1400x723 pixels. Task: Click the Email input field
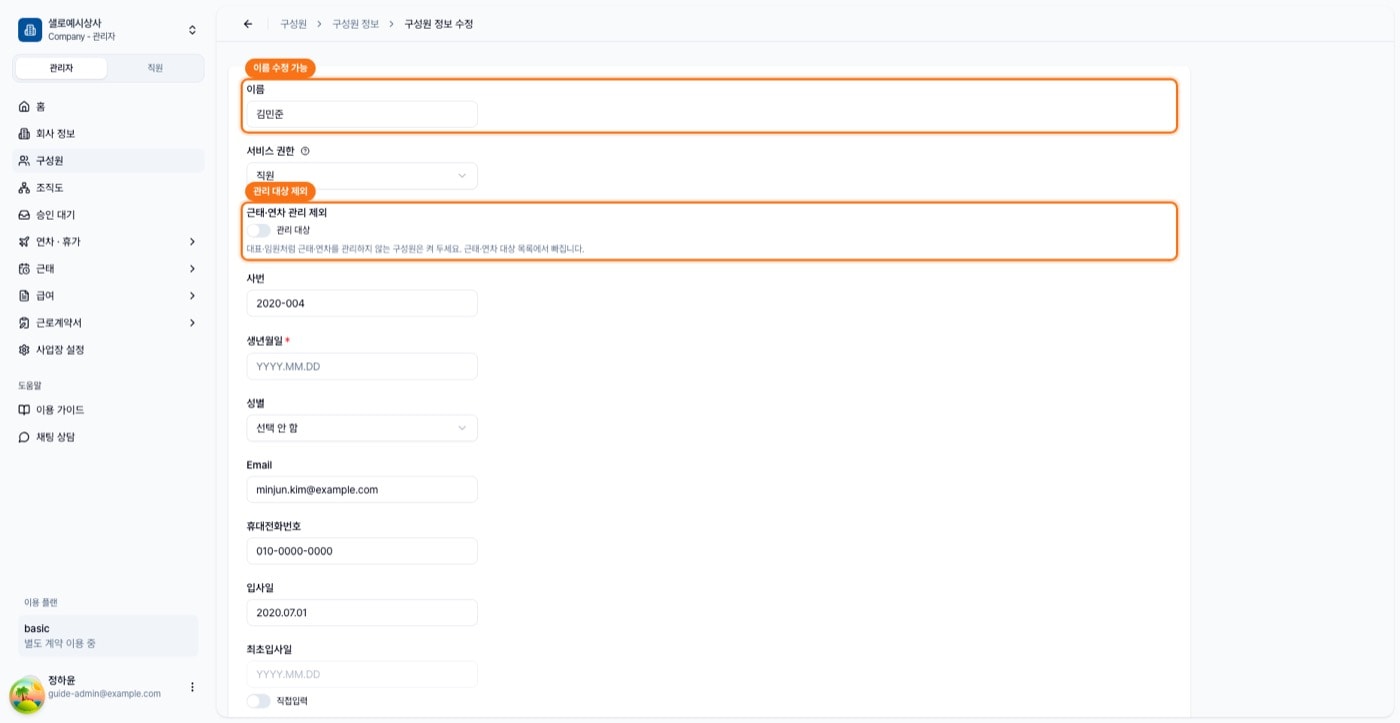(x=362, y=489)
